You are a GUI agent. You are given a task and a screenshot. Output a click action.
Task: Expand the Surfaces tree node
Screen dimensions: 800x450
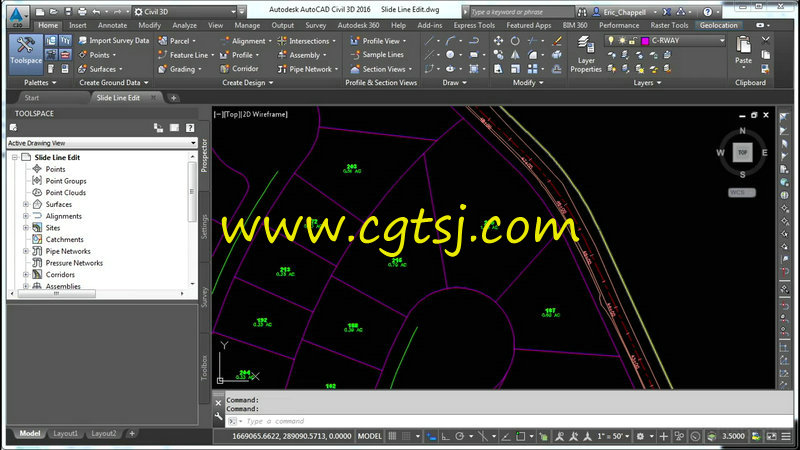26,204
